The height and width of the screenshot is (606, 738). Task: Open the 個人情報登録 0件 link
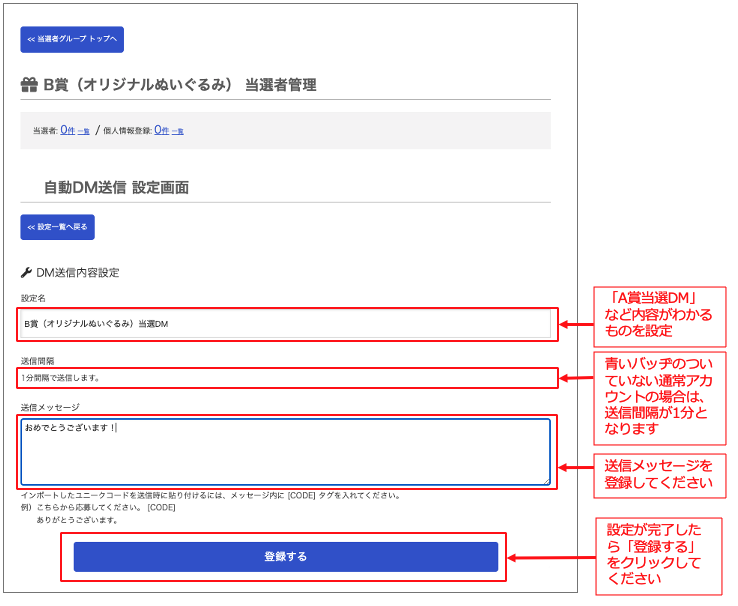161,130
